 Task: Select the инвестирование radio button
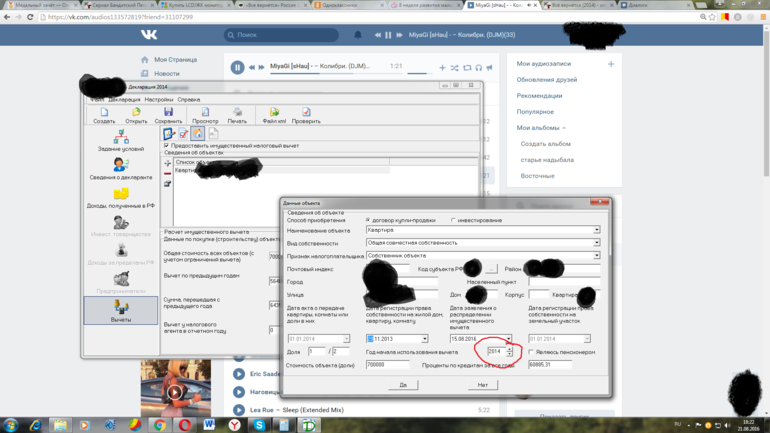(453, 220)
